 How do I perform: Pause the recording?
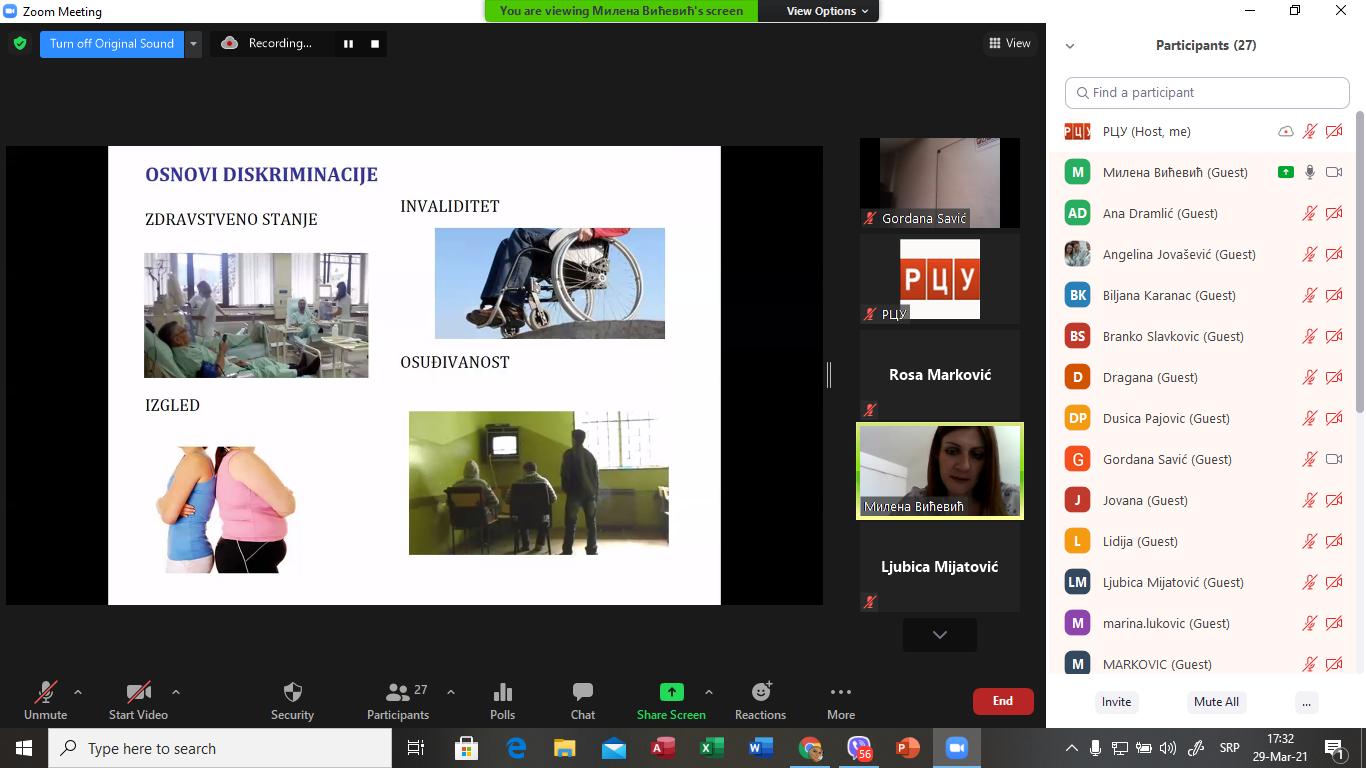pos(348,44)
